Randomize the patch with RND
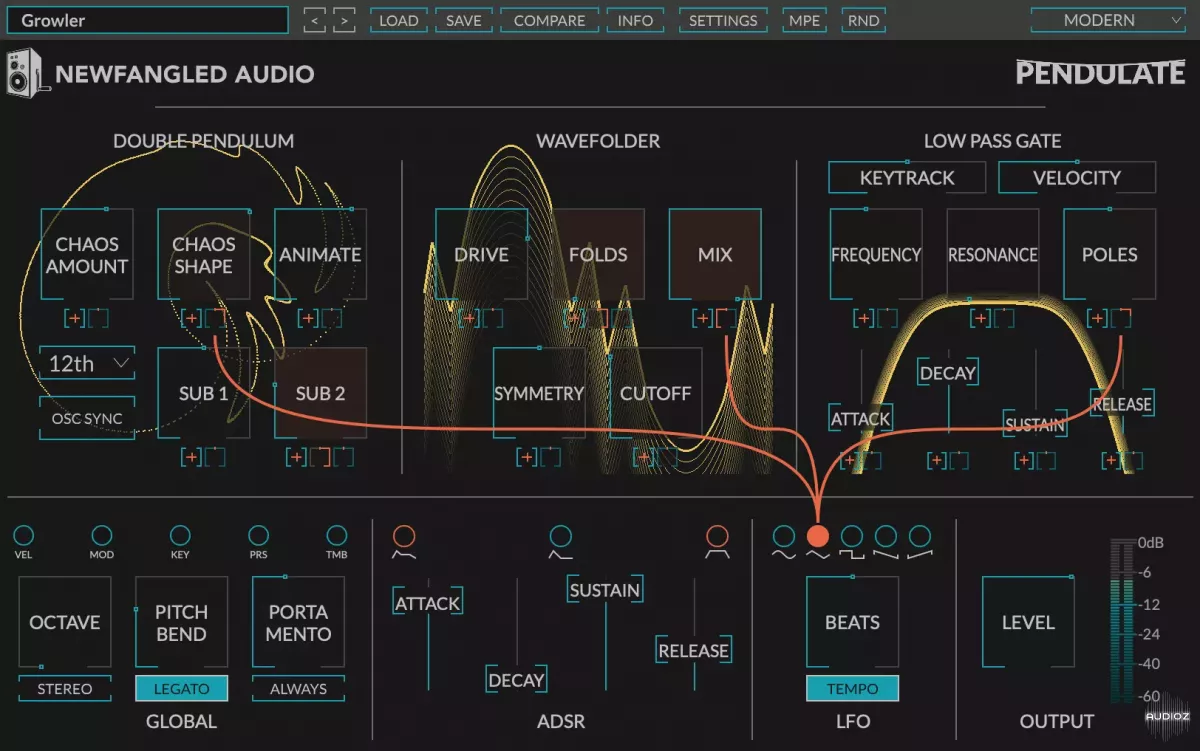 (864, 20)
